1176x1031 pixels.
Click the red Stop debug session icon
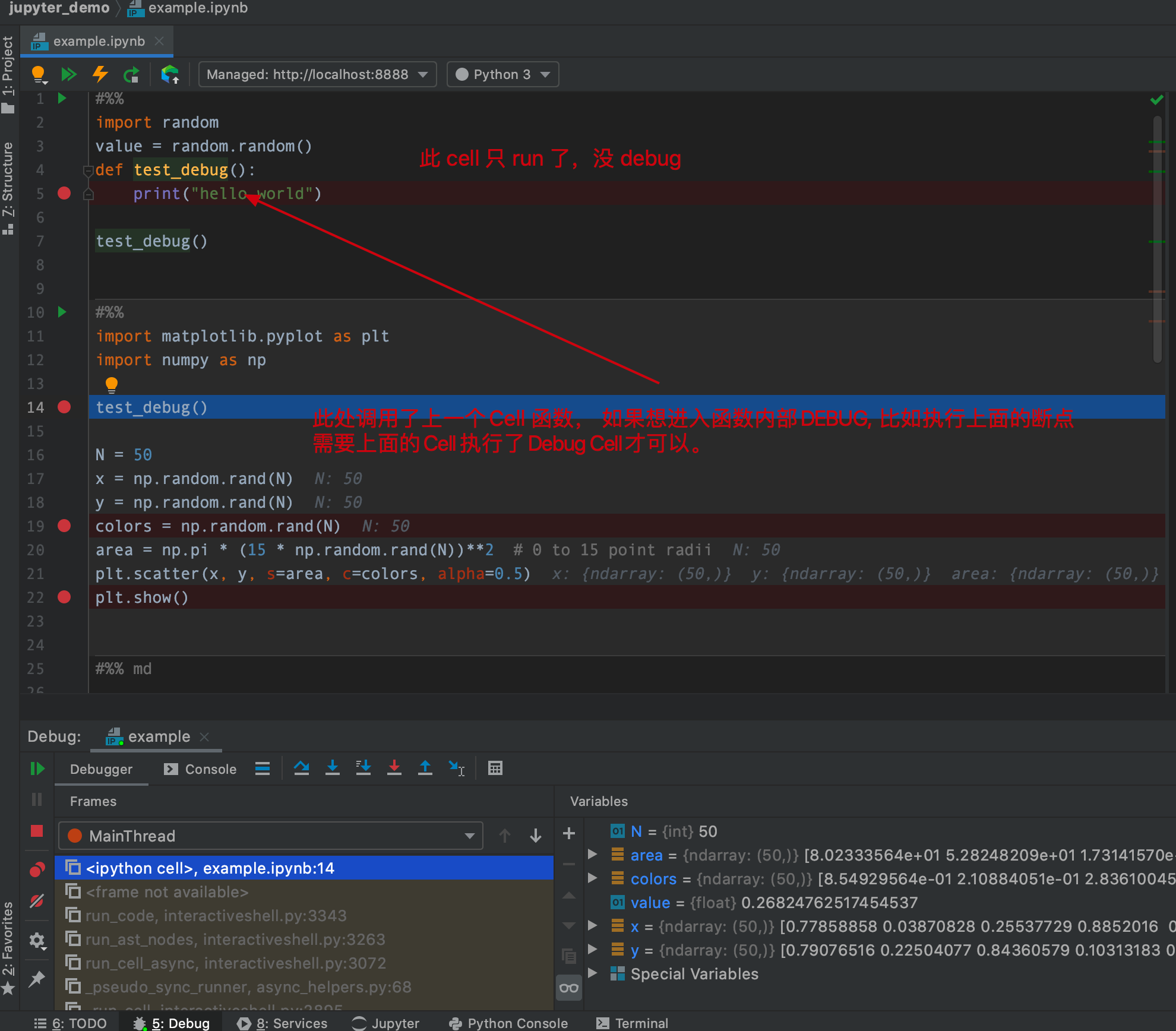(37, 831)
